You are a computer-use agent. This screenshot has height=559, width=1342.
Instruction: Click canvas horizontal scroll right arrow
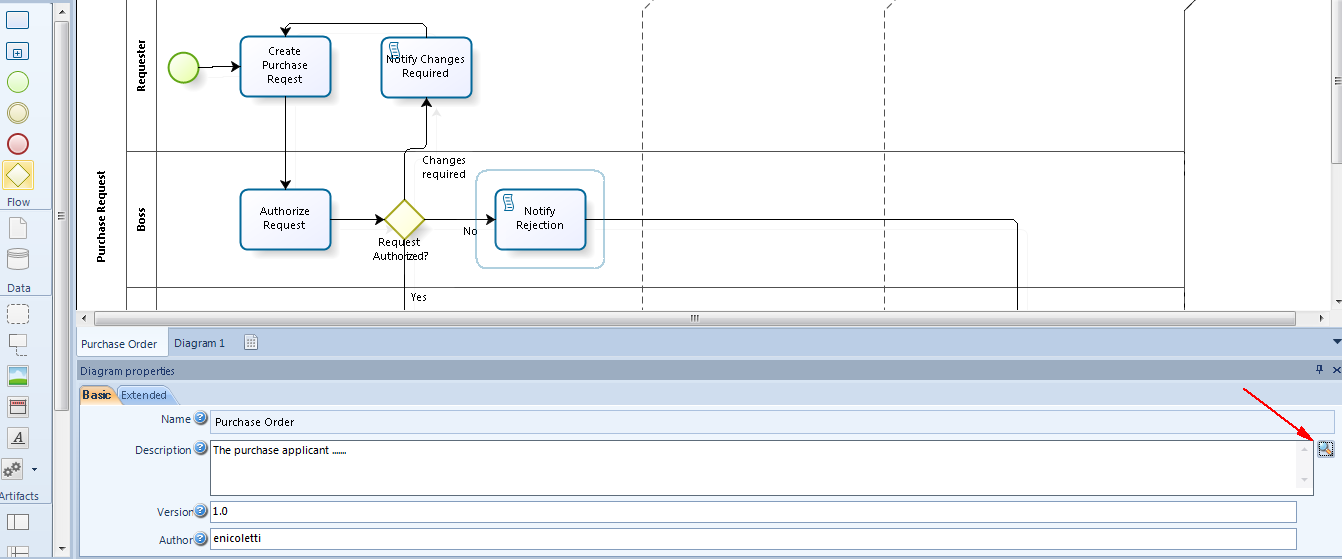click(x=1321, y=318)
